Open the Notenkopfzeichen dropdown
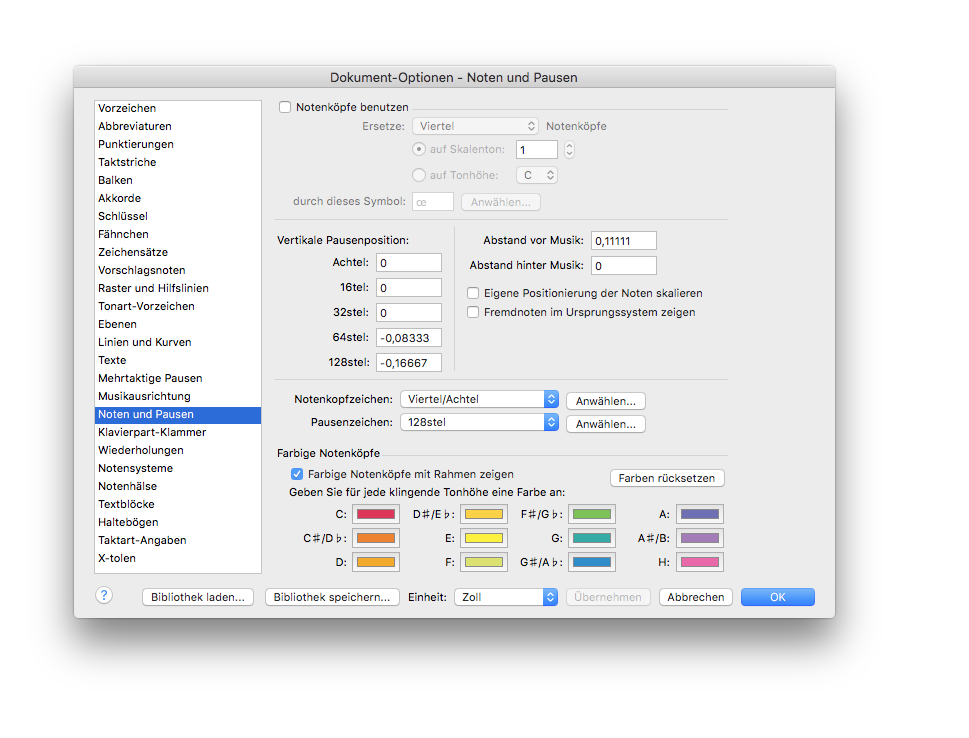This screenshot has width=969, height=738. (480, 399)
